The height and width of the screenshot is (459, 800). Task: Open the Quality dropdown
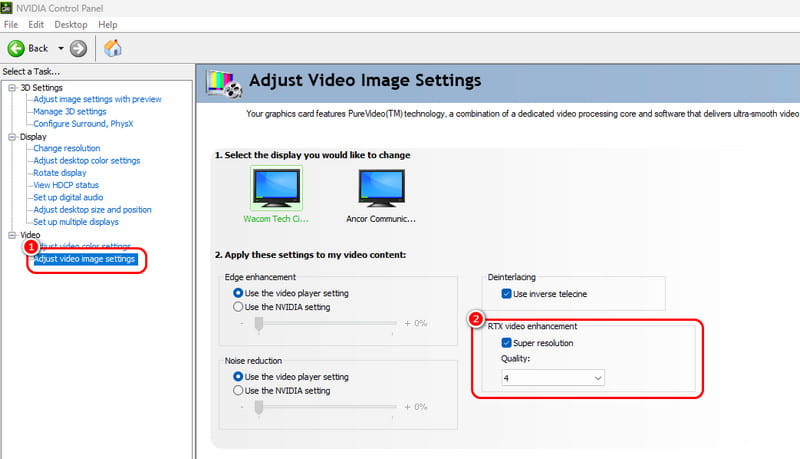pyautogui.click(x=553, y=378)
